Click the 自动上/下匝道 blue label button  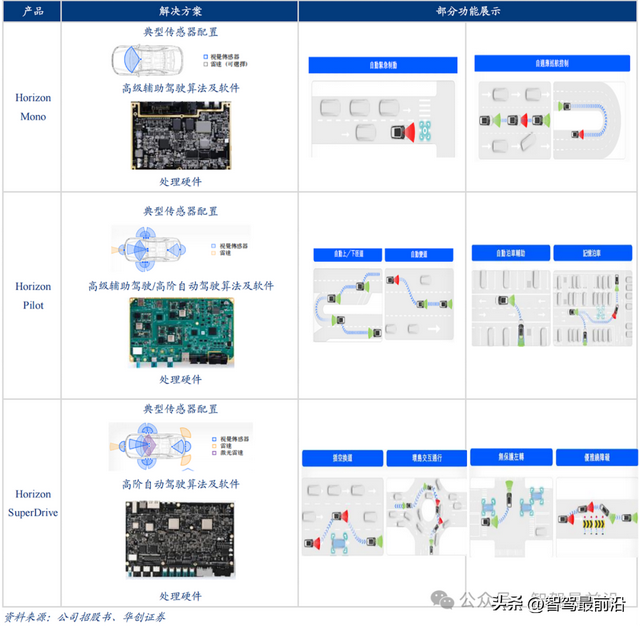point(348,254)
